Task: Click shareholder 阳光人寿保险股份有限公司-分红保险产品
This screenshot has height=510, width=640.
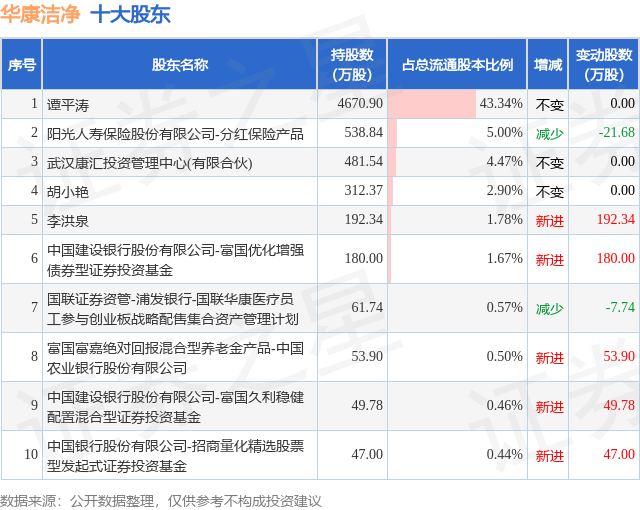Action: [175, 134]
